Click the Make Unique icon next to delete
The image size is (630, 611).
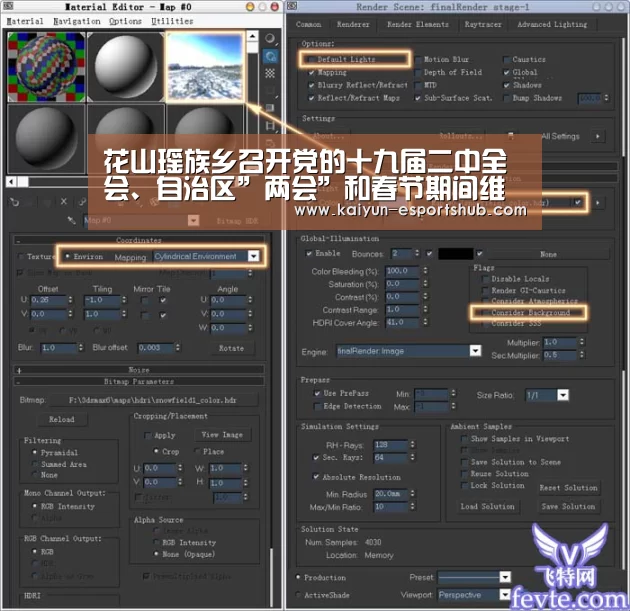click(82, 202)
